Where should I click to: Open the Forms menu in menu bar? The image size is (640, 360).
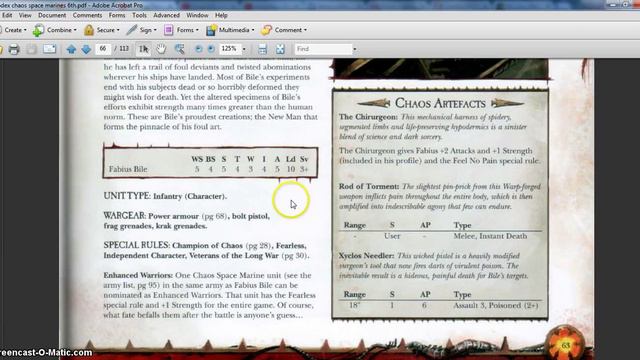coord(117,16)
